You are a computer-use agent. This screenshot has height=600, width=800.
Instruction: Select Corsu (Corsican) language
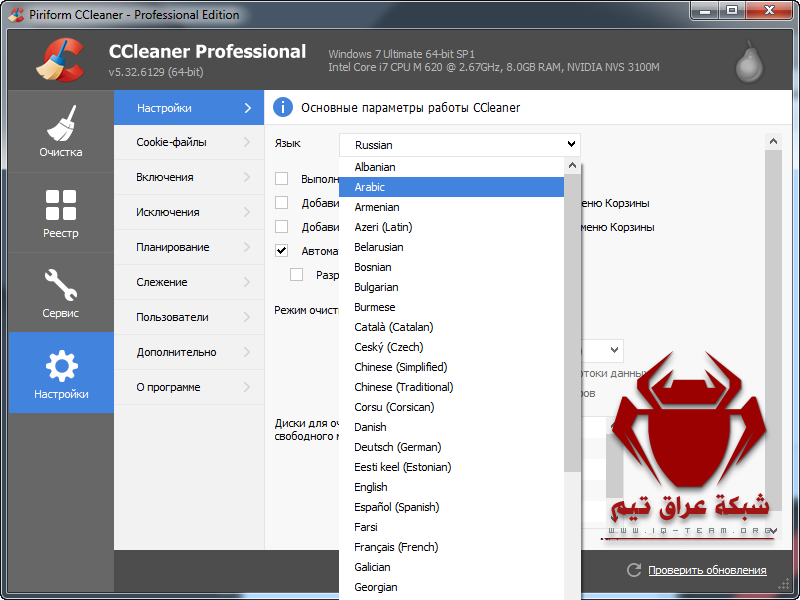(452, 407)
